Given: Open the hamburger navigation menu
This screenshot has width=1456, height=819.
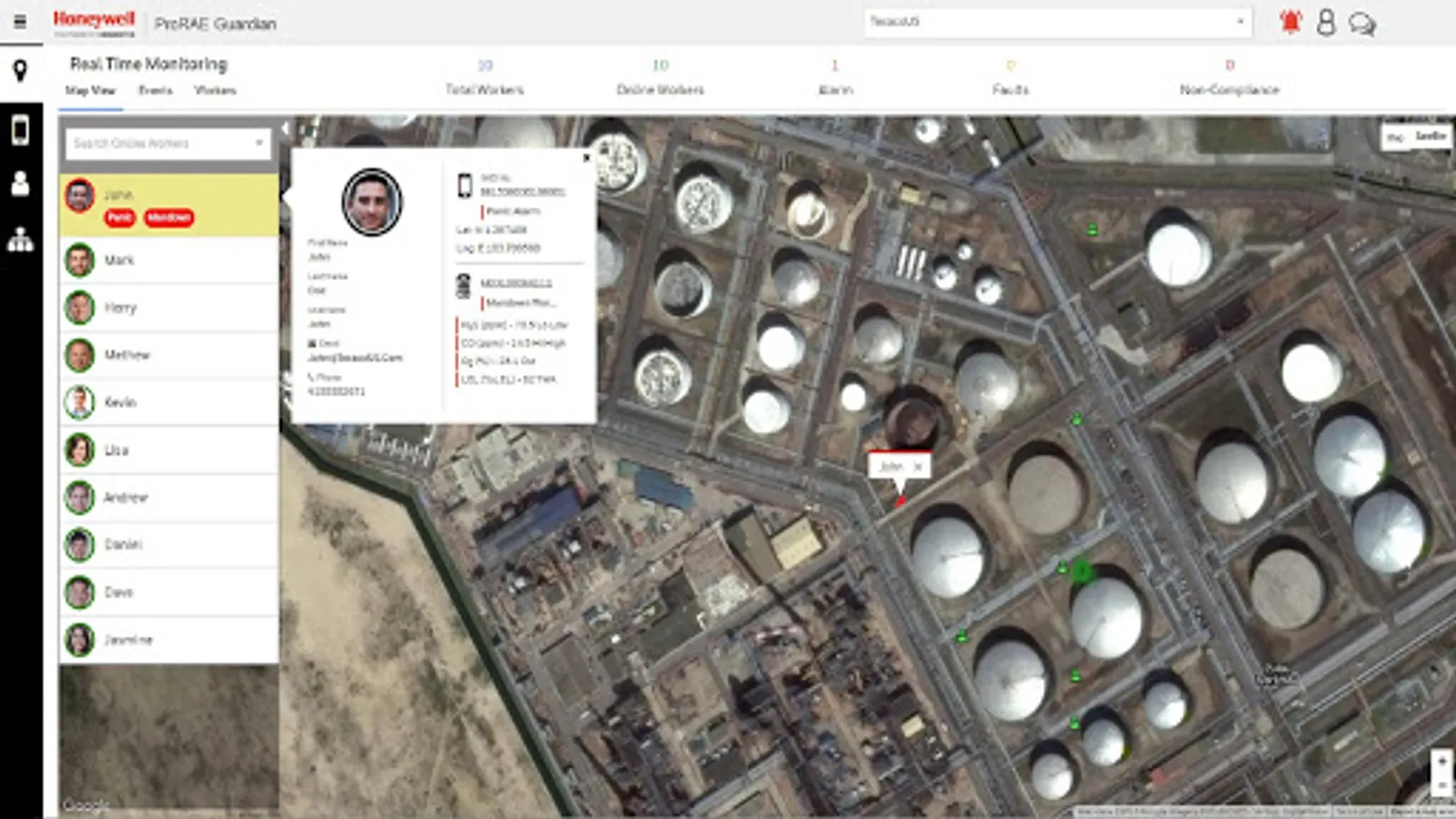Looking at the screenshot, I should (x=20, y=22).
